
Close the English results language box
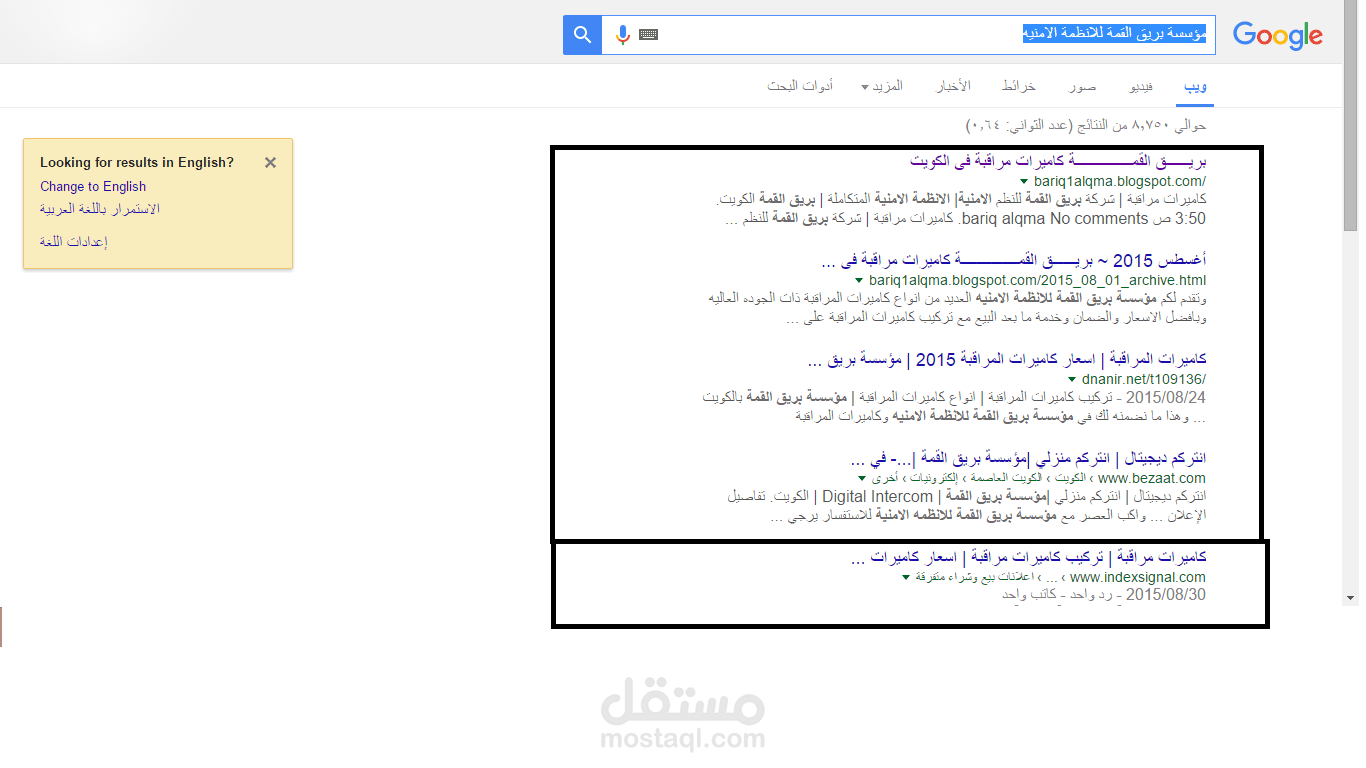tap(270, 162)
